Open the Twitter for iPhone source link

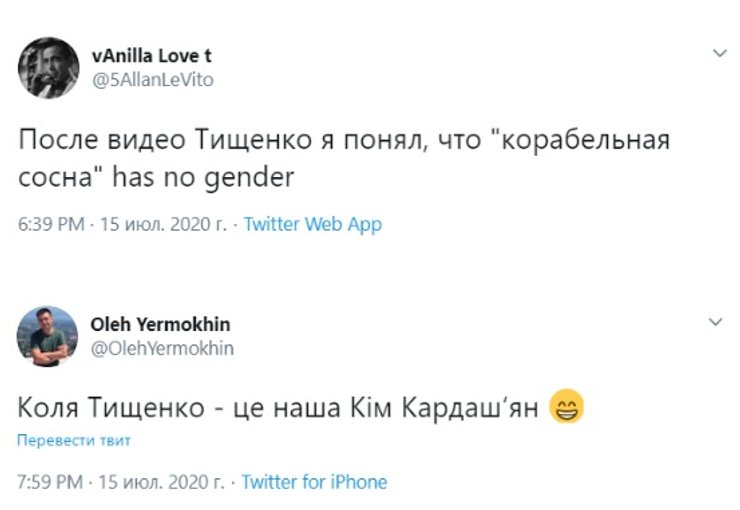click(314, 482)
